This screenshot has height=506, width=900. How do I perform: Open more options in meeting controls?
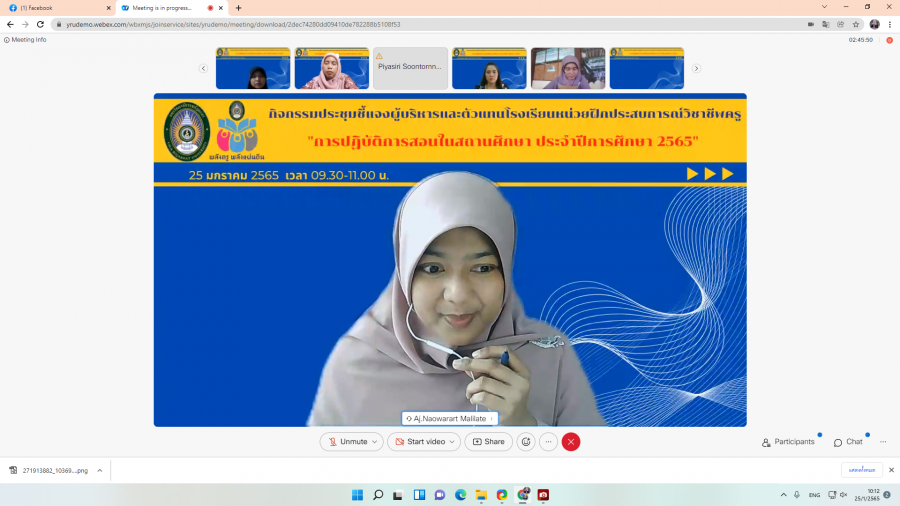click(548, 441)
